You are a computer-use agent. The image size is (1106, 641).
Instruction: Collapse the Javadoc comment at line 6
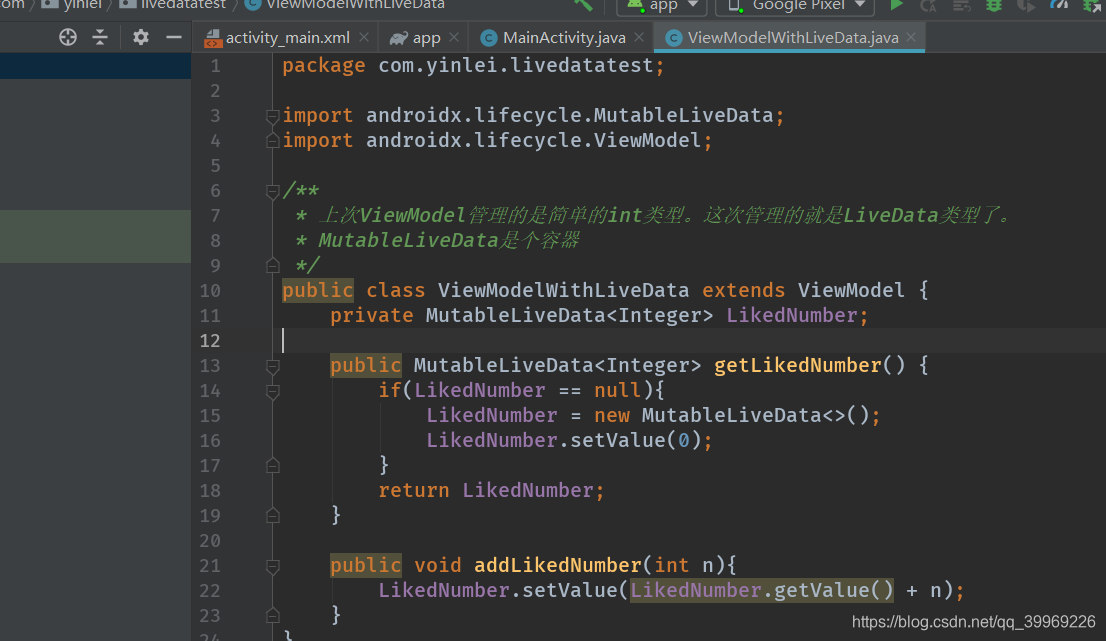[x=272, y=190]
